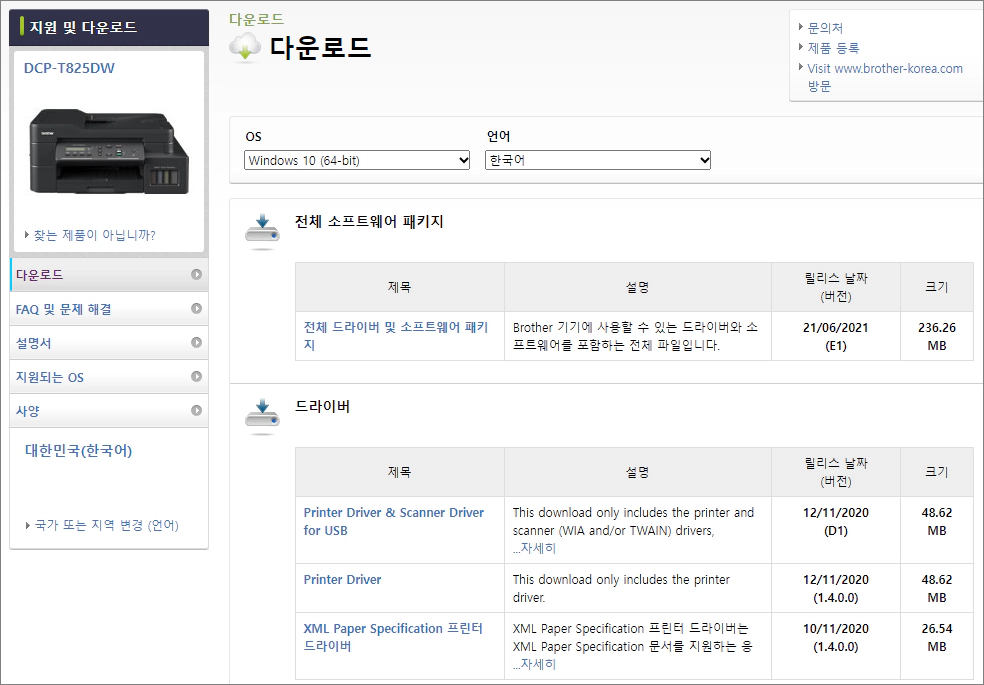The width and height of the screenshot is (984, 685).
Task: Open the 사양 sidebar menu item
Action: click(x=109, y=410)
